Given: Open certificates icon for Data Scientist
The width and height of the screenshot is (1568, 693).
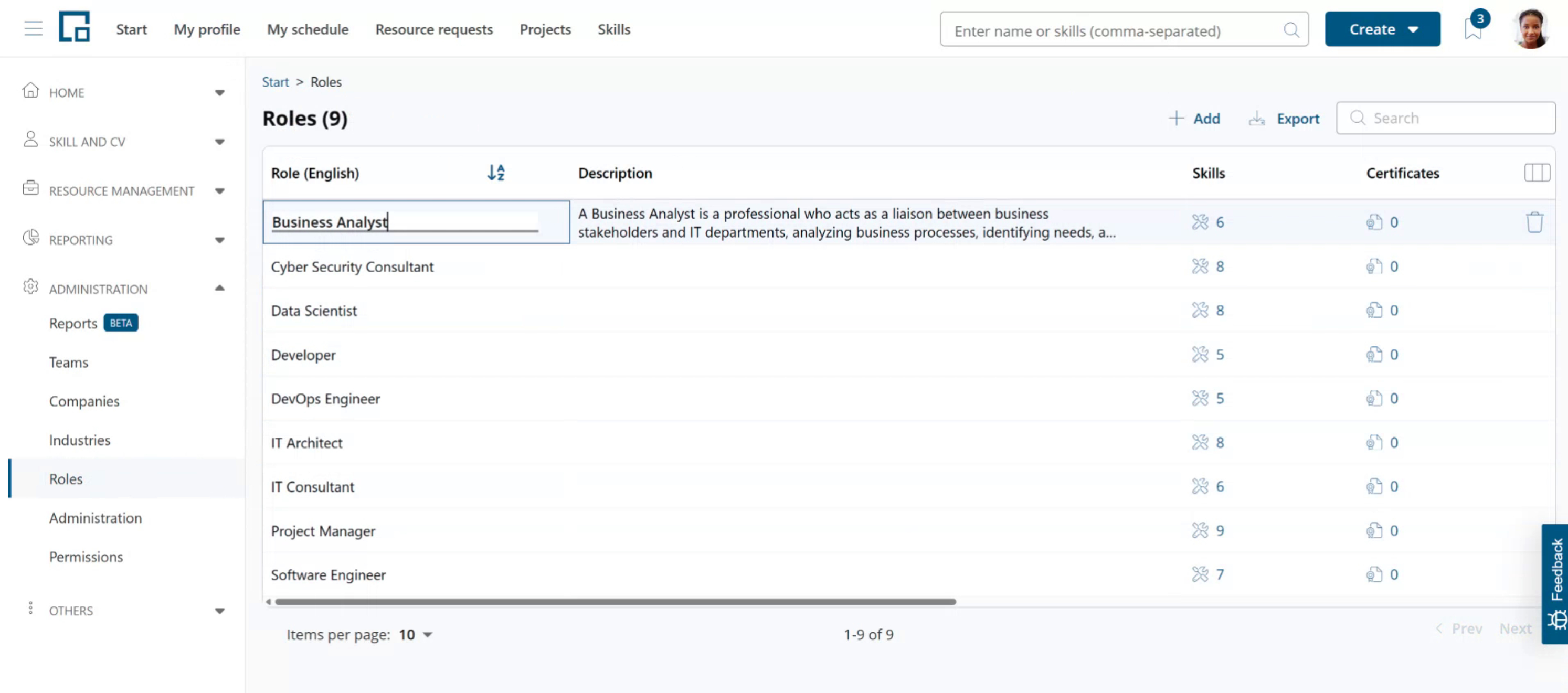Looking at the screenshot, I should point(1374,310).
